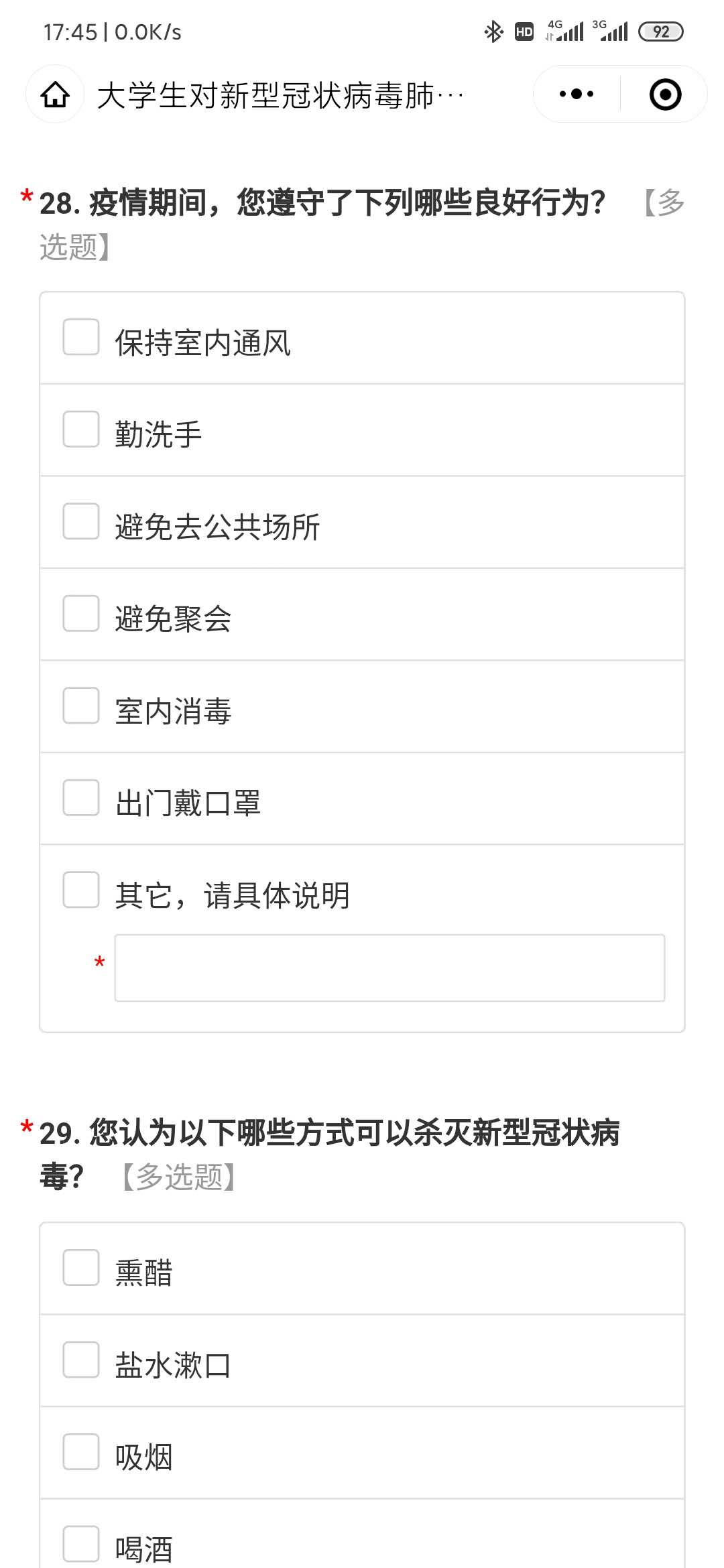The width and height of the screenshot is (724, 1568).
Task: Tap the 3G signal strength icon
Action: pyautogui.click(x=610, y=31)
